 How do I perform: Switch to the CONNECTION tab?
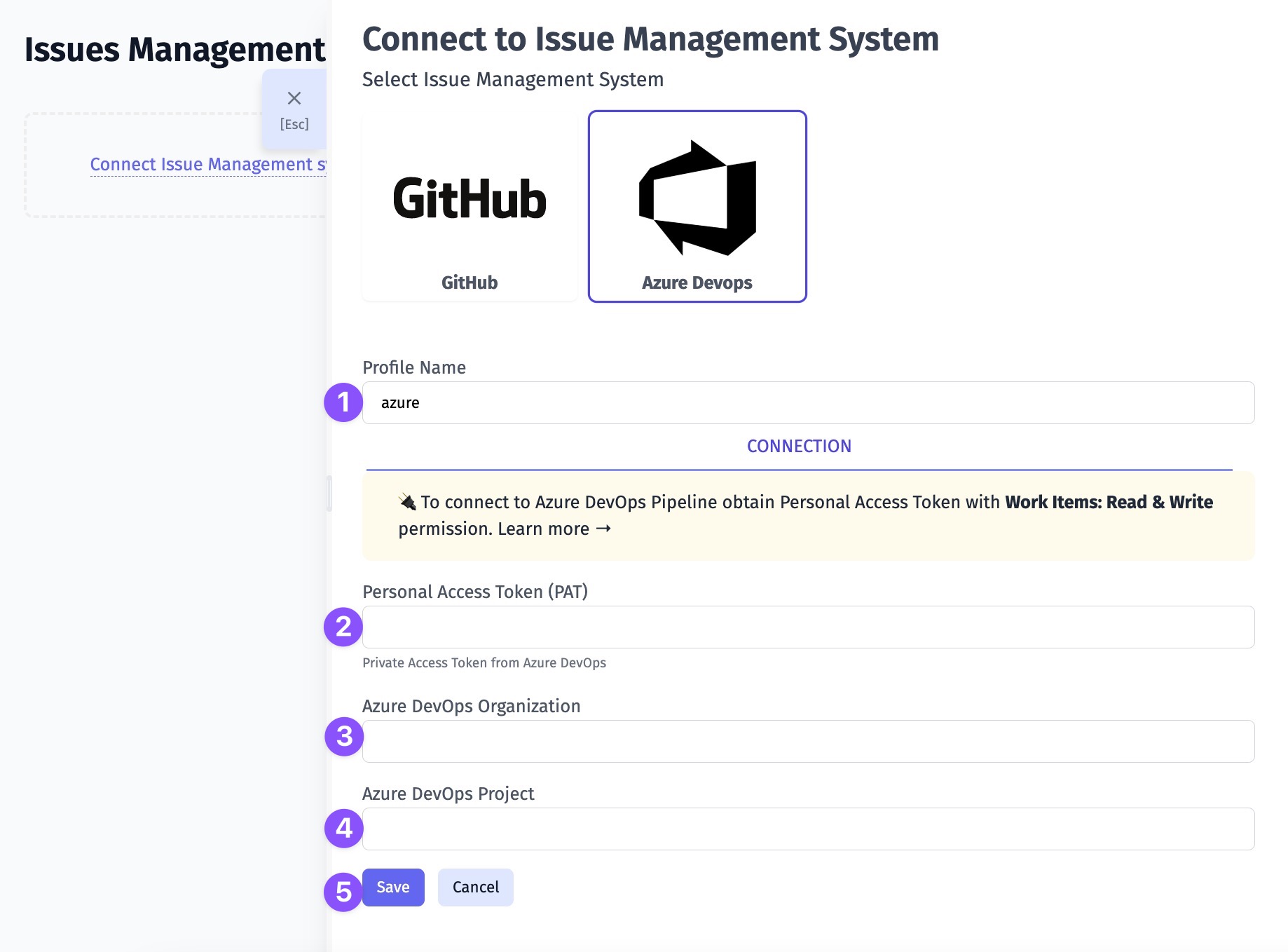point(799,447)
